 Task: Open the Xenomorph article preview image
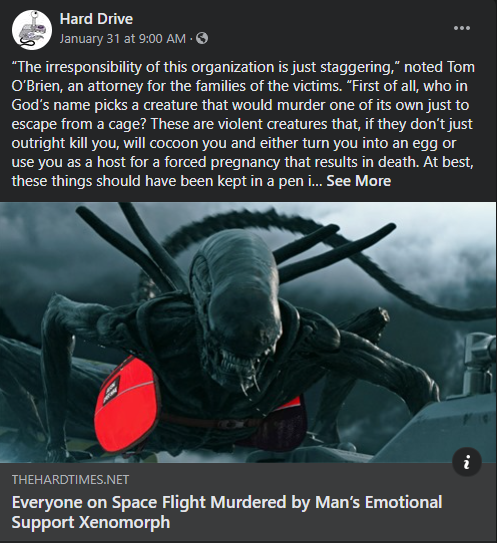pyautogui.click(x=248, y=332)
